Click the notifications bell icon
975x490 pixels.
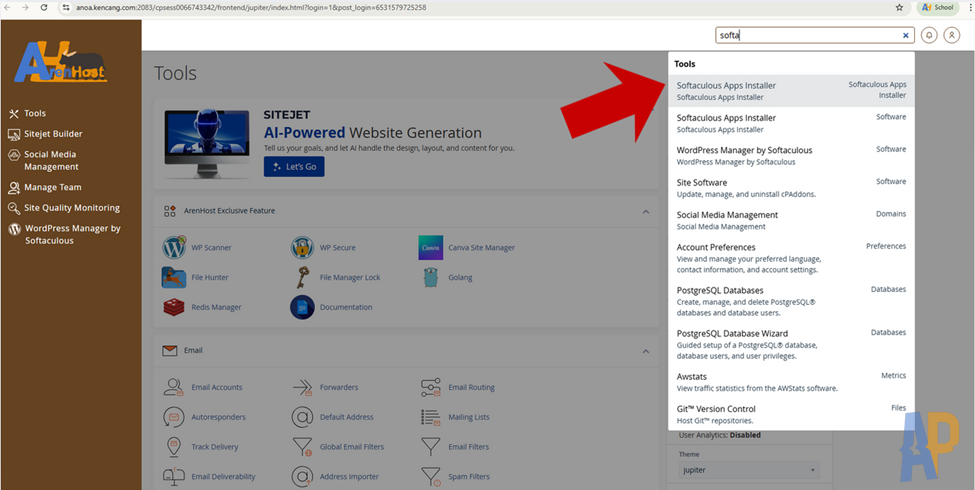(x=929, y=35)
